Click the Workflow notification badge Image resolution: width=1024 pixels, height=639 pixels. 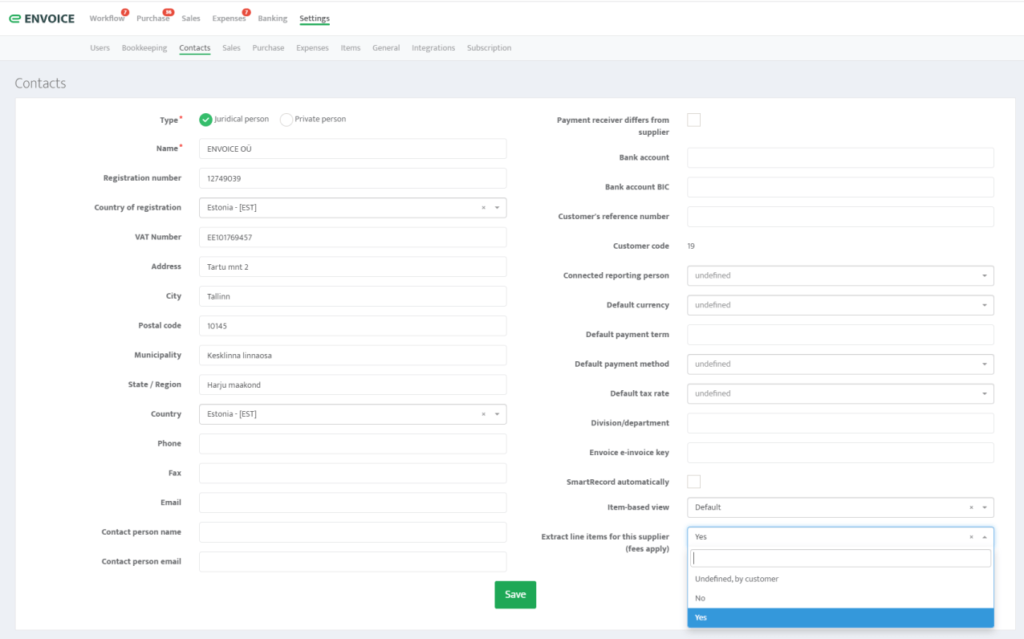click(x=125, y=12)
